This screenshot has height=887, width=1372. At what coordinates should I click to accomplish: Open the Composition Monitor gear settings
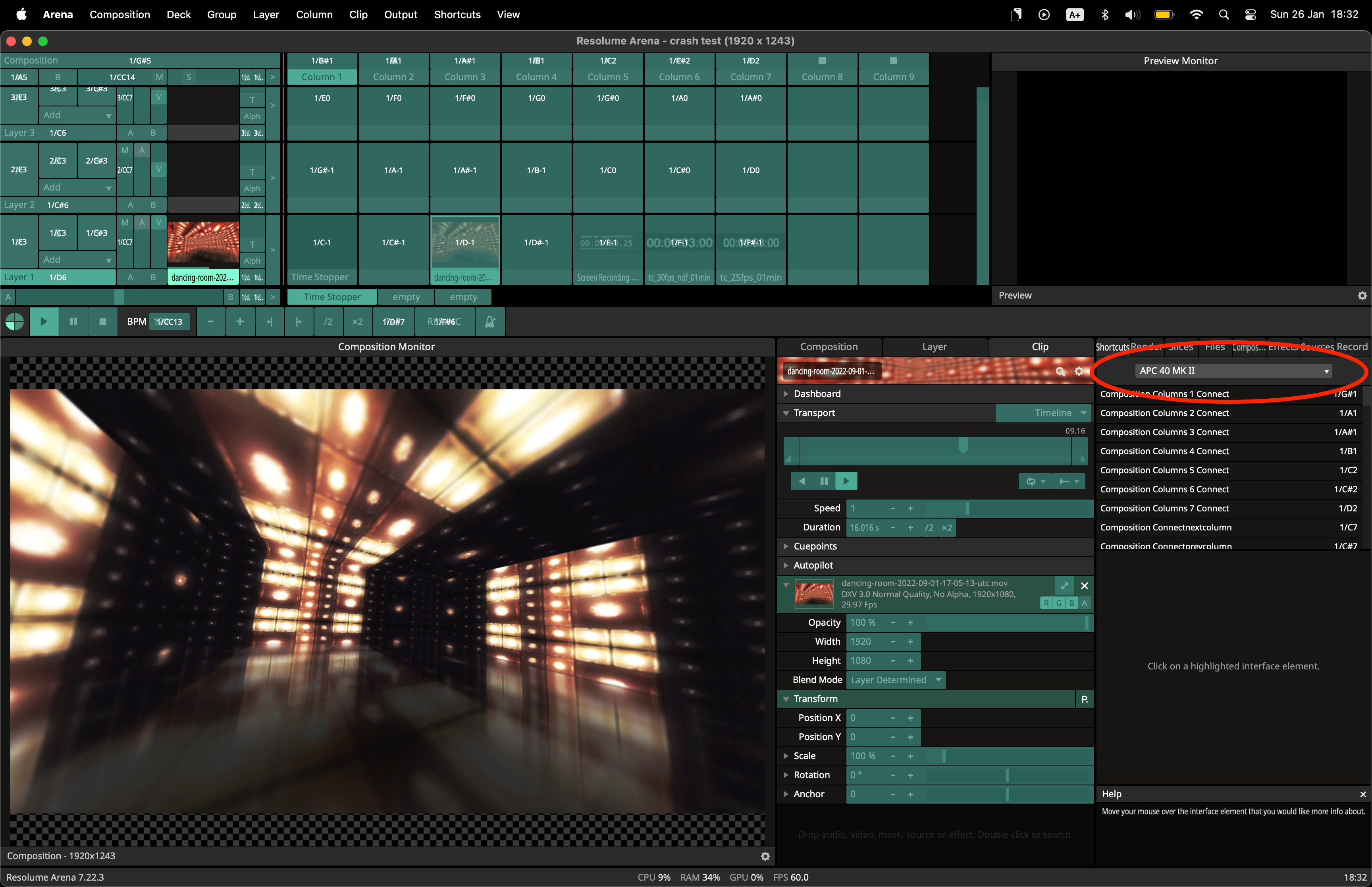point(765,856)
